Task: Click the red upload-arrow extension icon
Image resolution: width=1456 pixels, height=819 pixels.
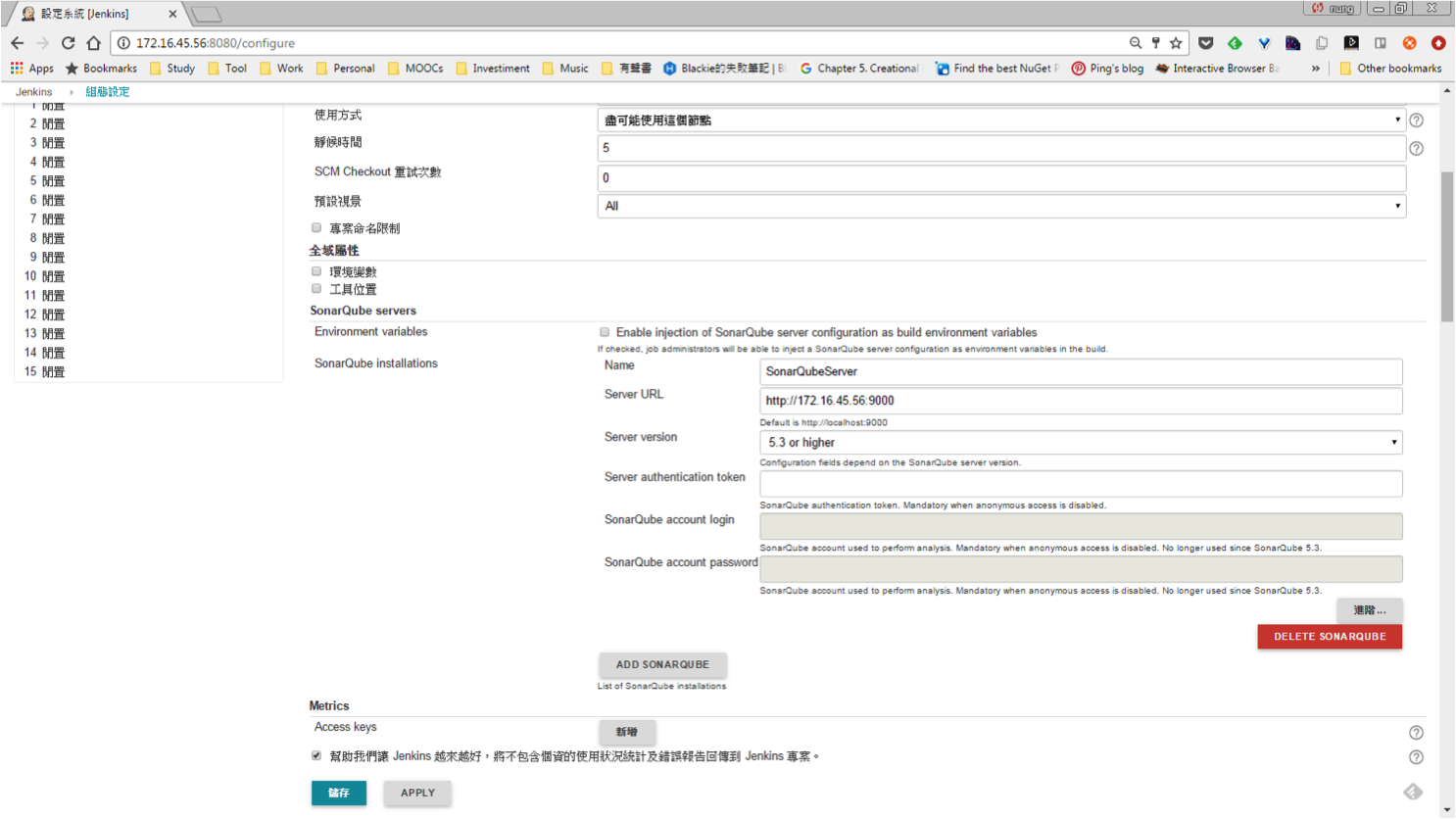Action: pyautogui.click(x=1438, y=43)
